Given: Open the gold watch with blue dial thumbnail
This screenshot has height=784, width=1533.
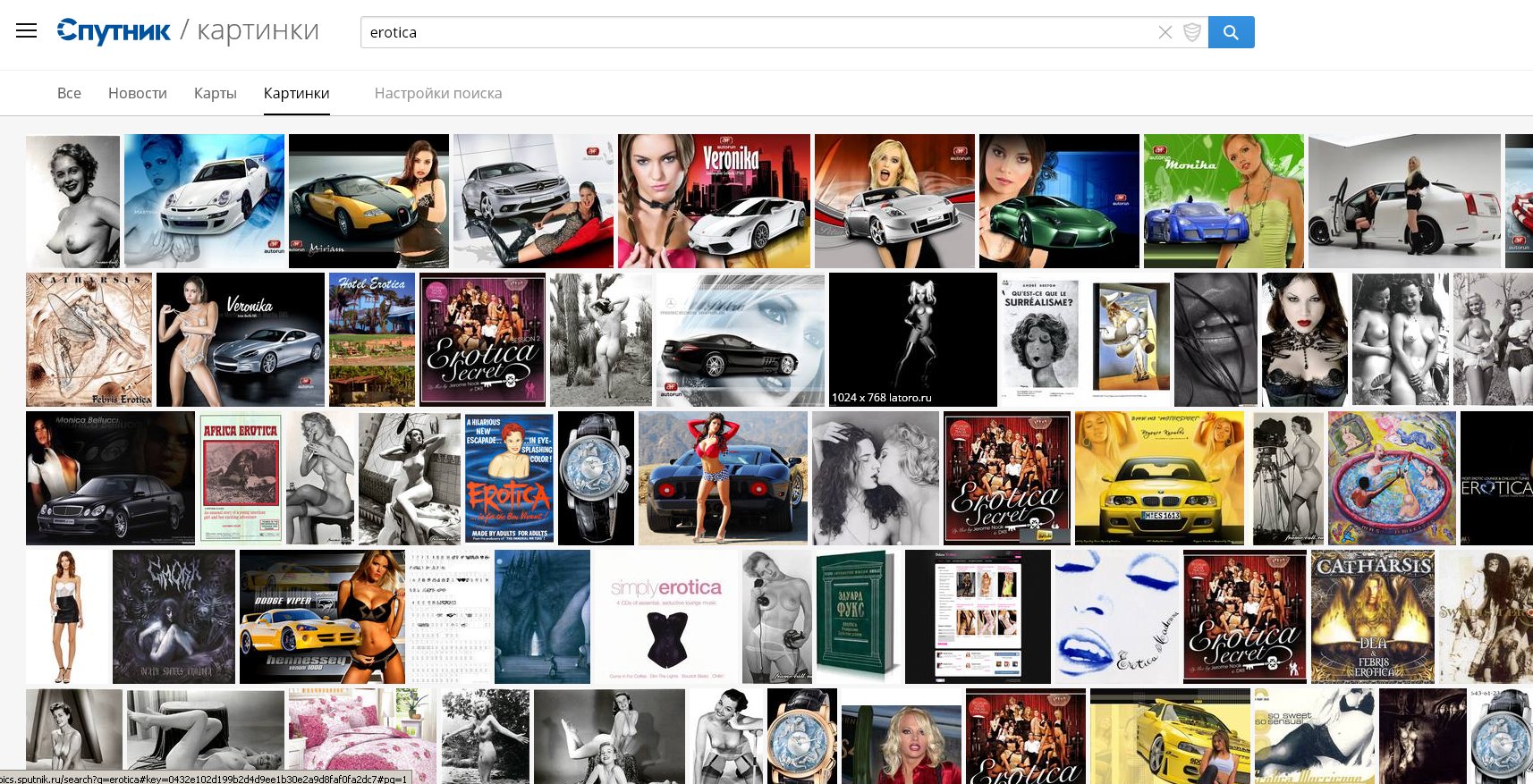Looking at the screenshot, I should (x=802, y=737).
